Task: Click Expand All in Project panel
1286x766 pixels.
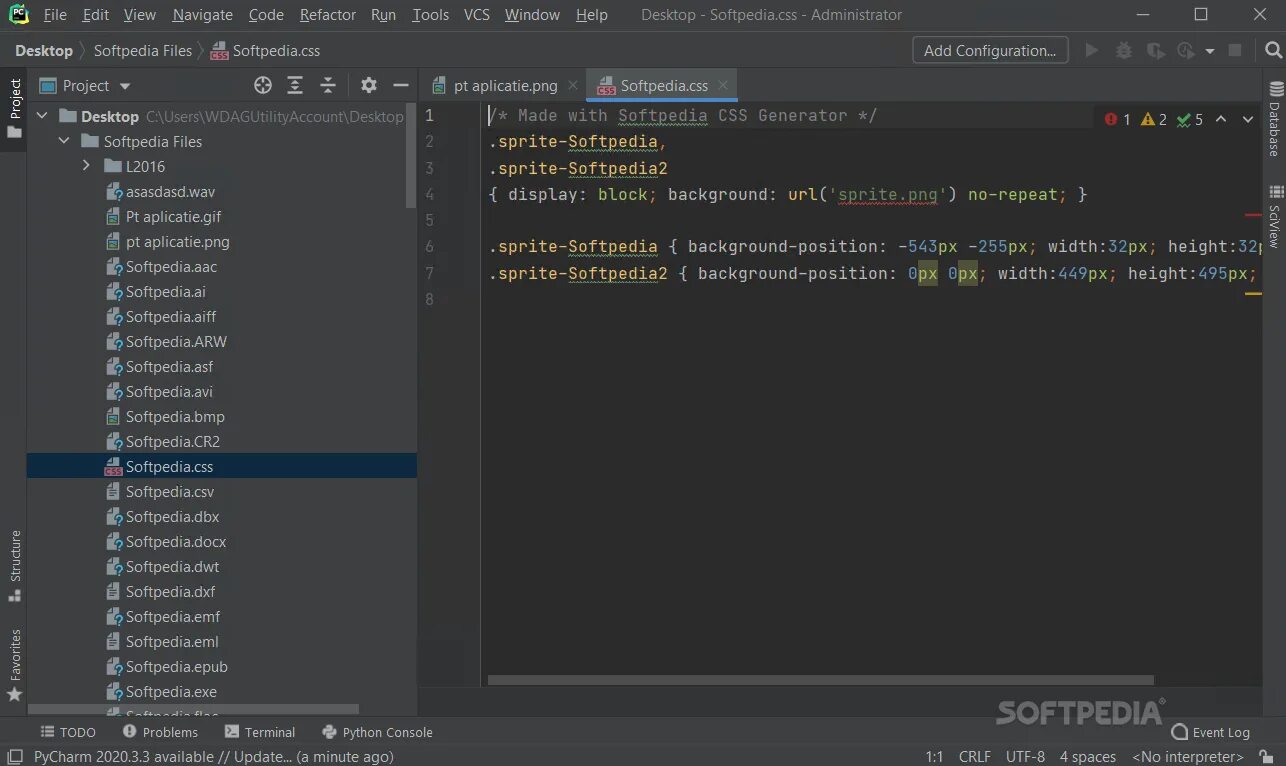Action: [x=295, y=85]
